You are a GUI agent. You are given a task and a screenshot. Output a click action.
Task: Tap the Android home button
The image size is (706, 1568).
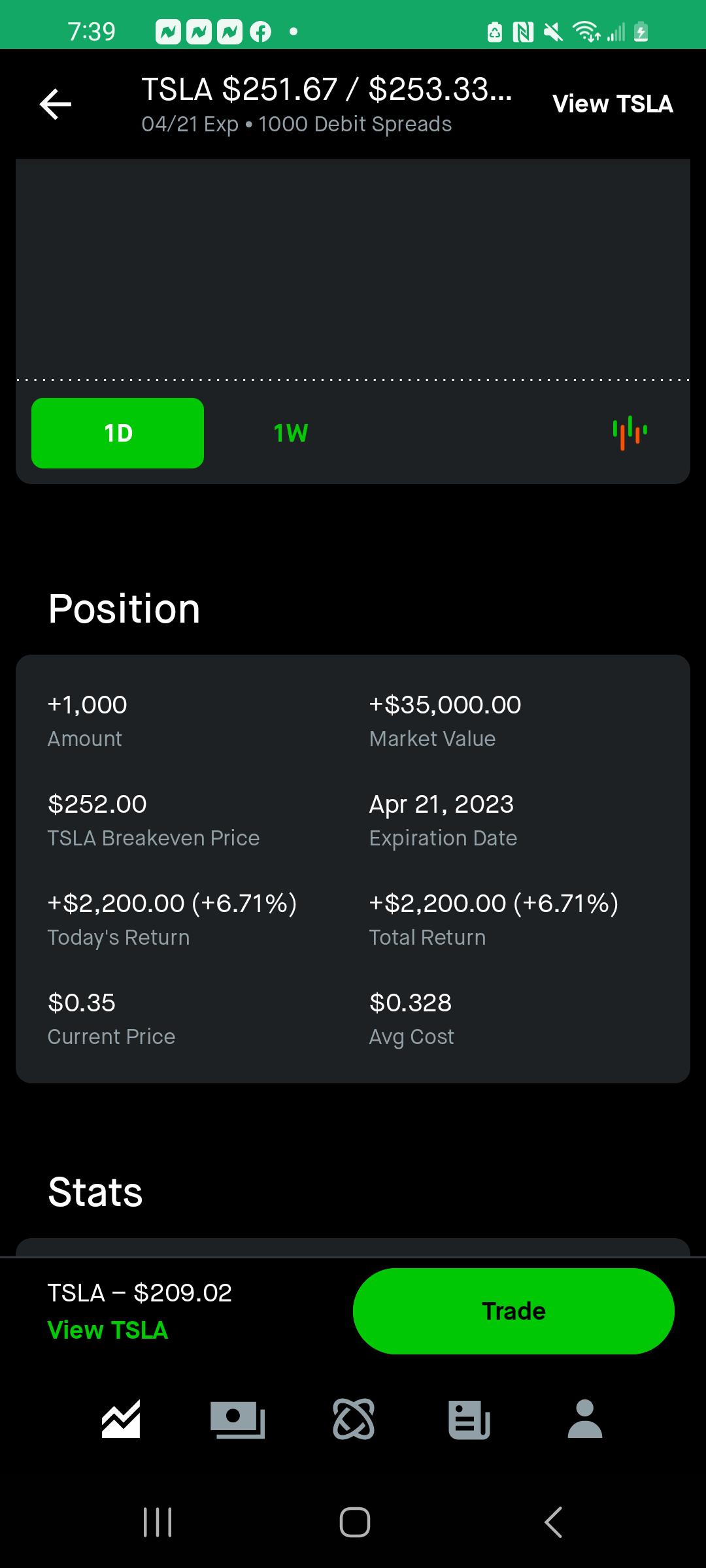click(x=354, y=1522)
